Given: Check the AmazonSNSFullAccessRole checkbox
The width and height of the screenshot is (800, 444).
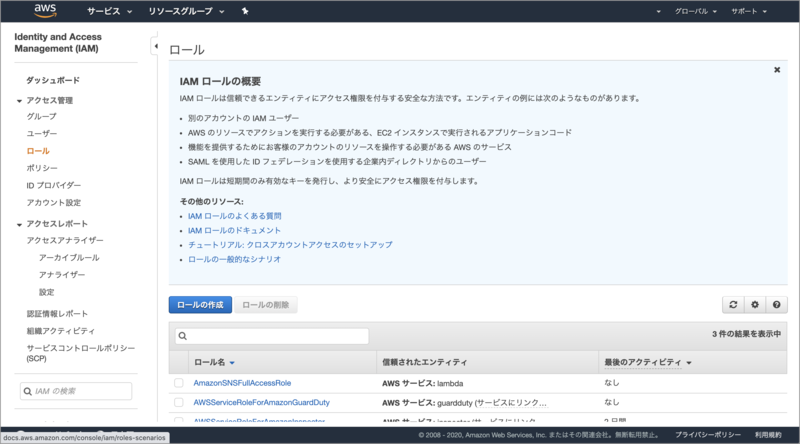Looking at the screenshot, I should coord(179,383).
